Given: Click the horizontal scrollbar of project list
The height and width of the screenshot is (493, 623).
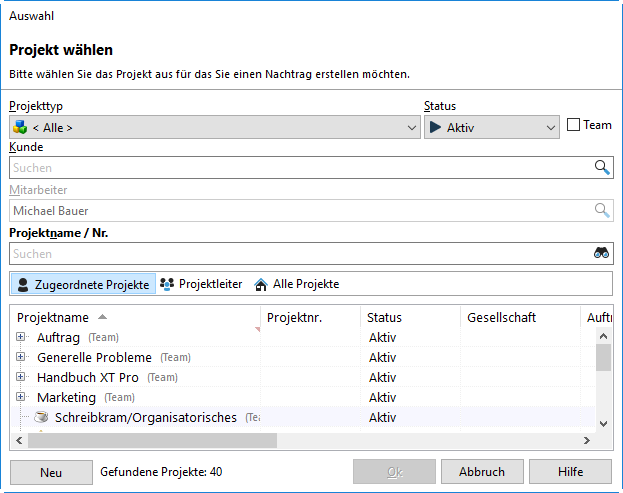Looking at the screenshot, I should click(150, 441).
